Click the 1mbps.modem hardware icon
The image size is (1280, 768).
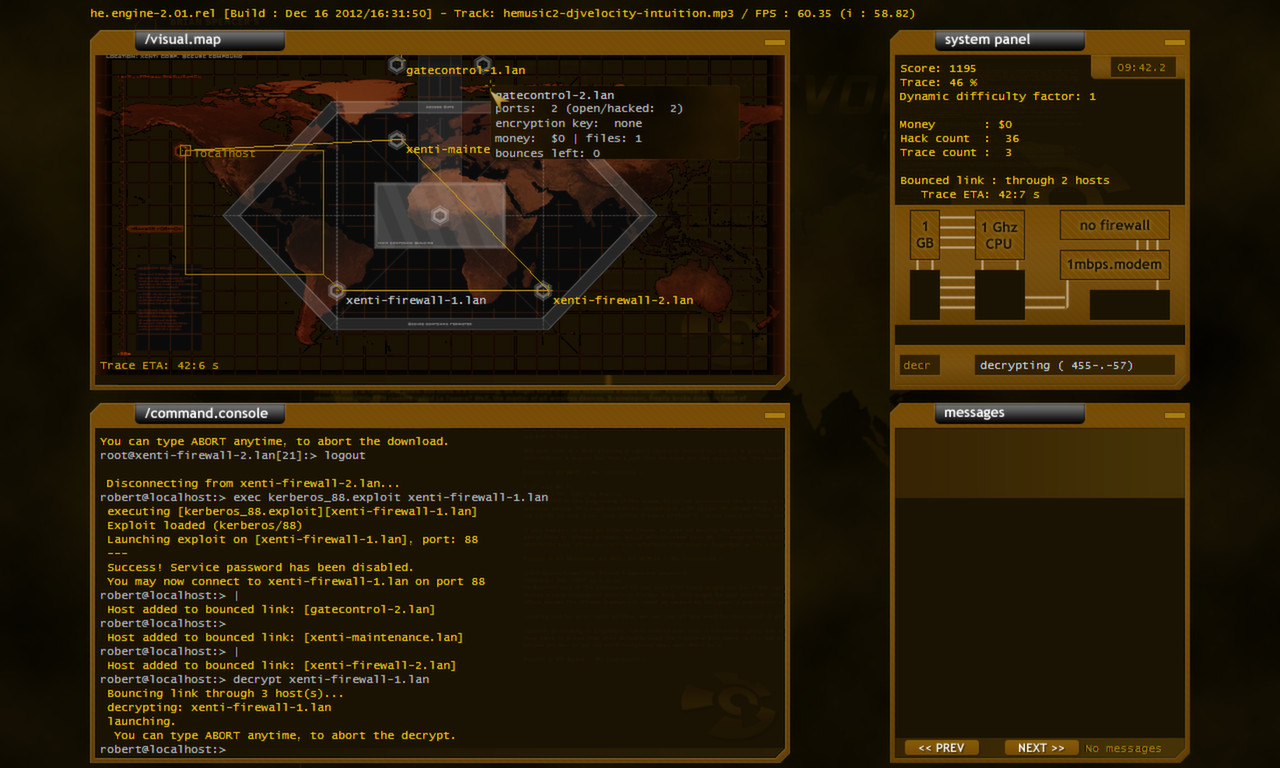[x=1114, y=264]
